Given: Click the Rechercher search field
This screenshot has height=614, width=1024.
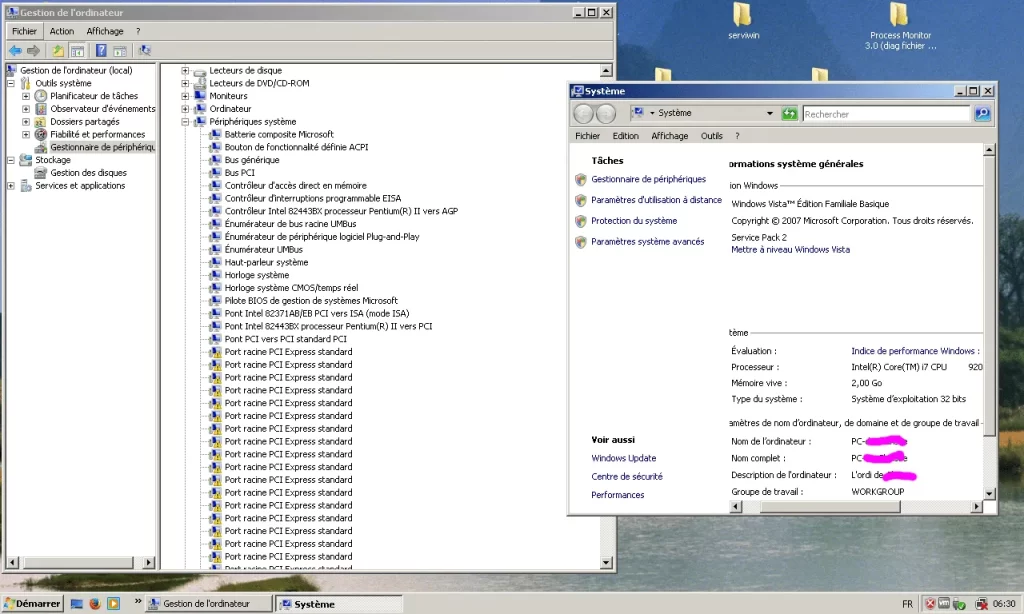Looking at the screenshot, I should point(886,114).
